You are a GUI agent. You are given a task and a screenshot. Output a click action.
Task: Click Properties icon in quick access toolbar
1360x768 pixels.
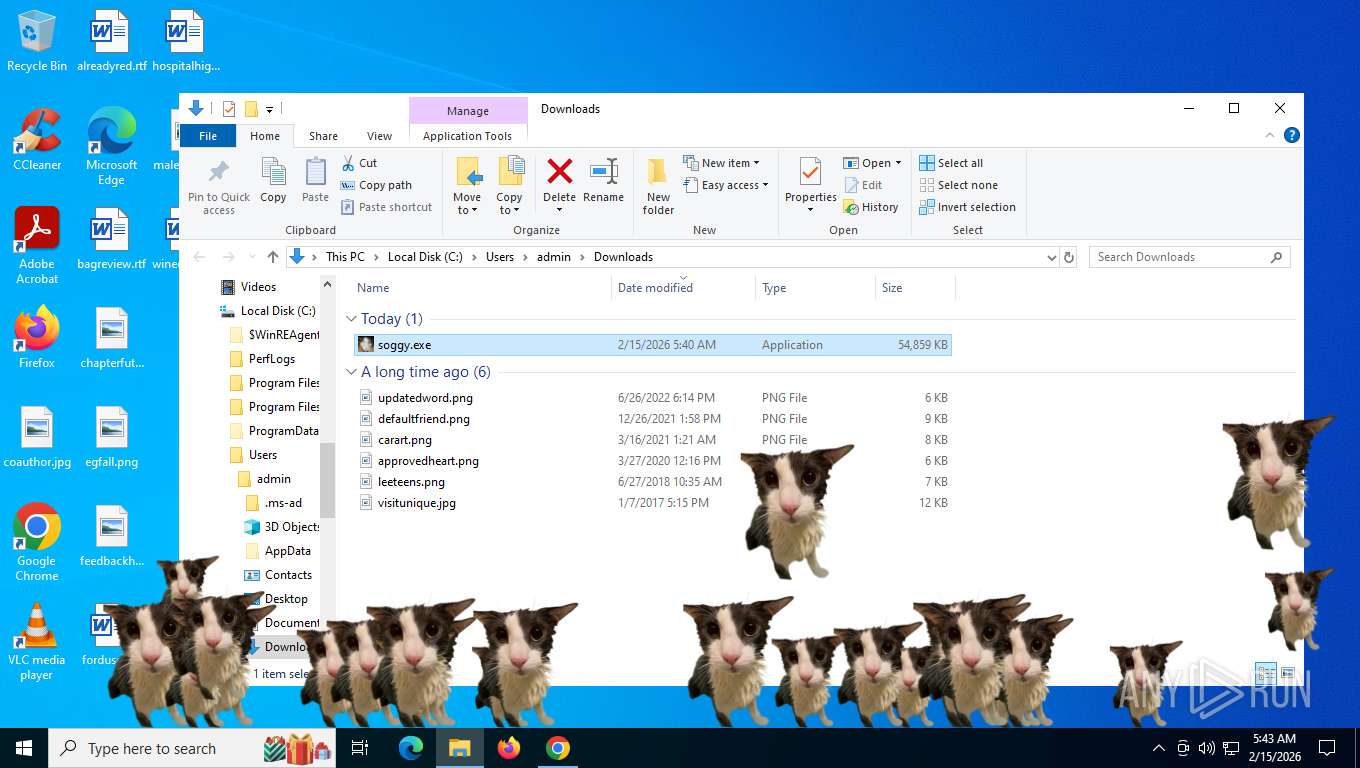(229, 109)
